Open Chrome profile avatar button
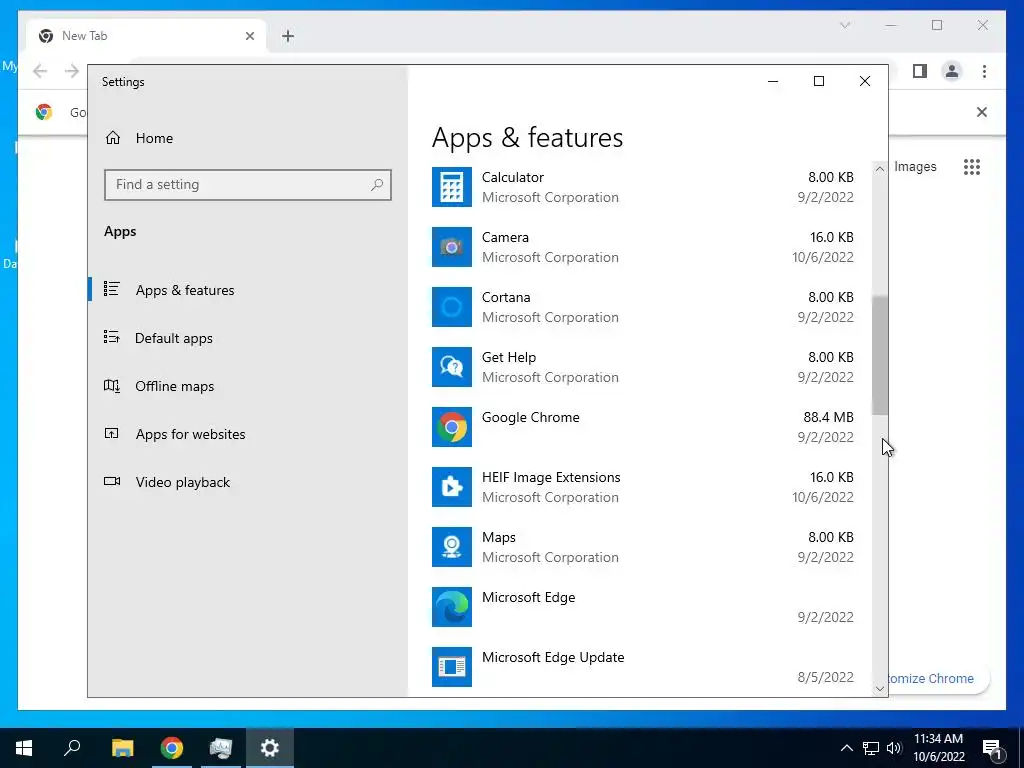Screen dimensions: 1024x768 [952, 71]
